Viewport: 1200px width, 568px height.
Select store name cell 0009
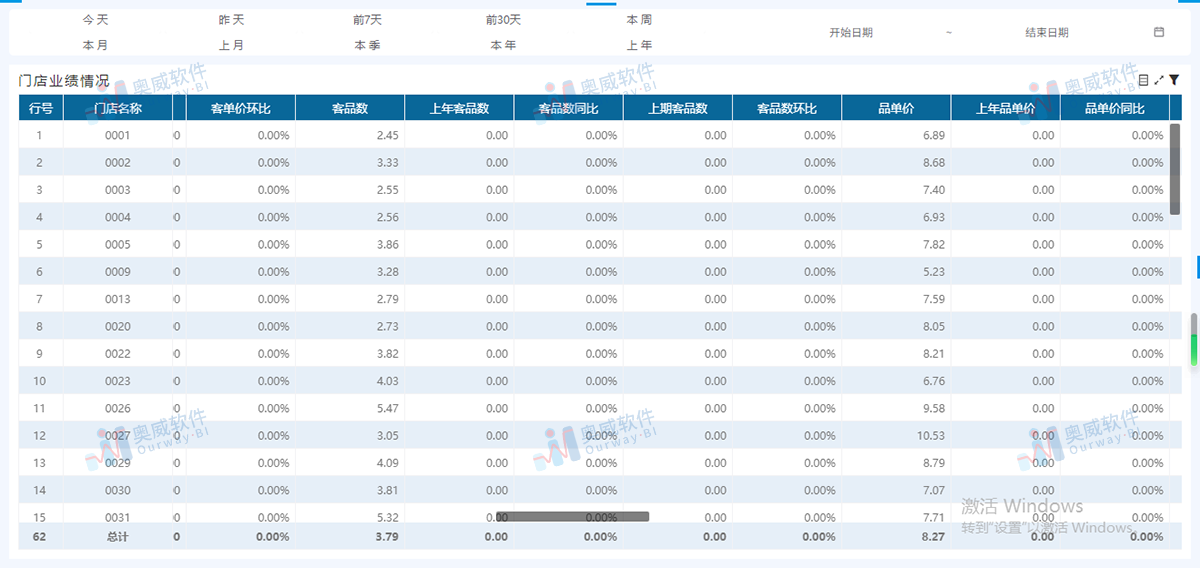[118, 272]
